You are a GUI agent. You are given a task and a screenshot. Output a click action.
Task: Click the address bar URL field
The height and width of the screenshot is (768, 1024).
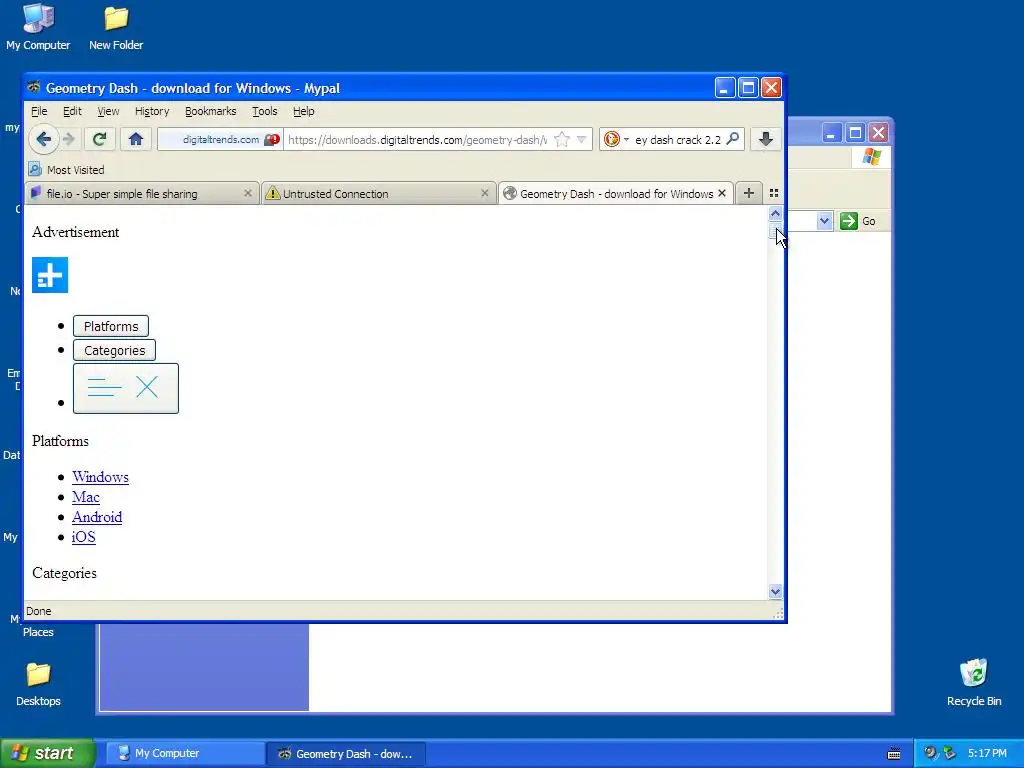click(418, 140)
